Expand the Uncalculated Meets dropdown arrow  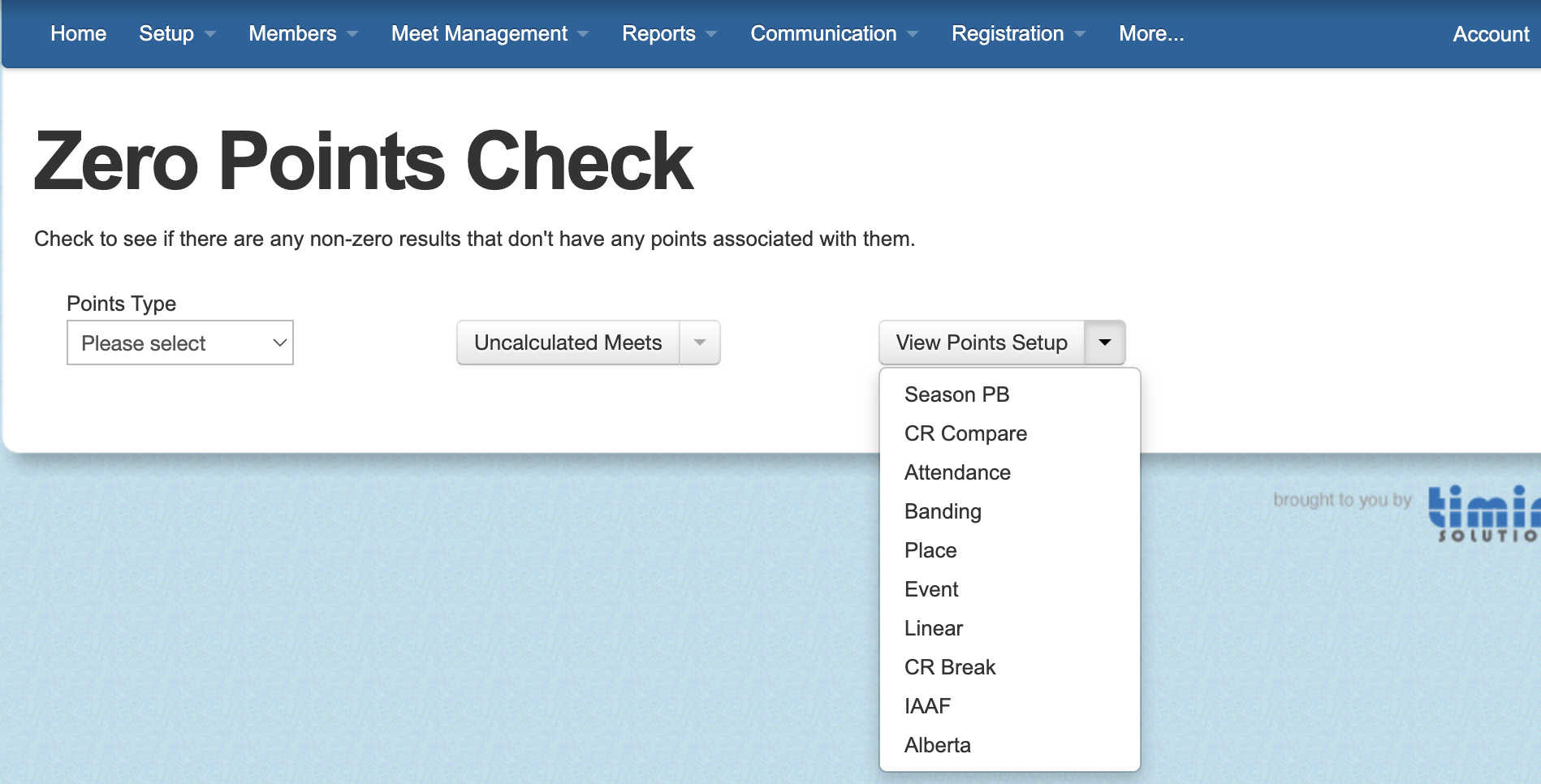click(700, 342)
